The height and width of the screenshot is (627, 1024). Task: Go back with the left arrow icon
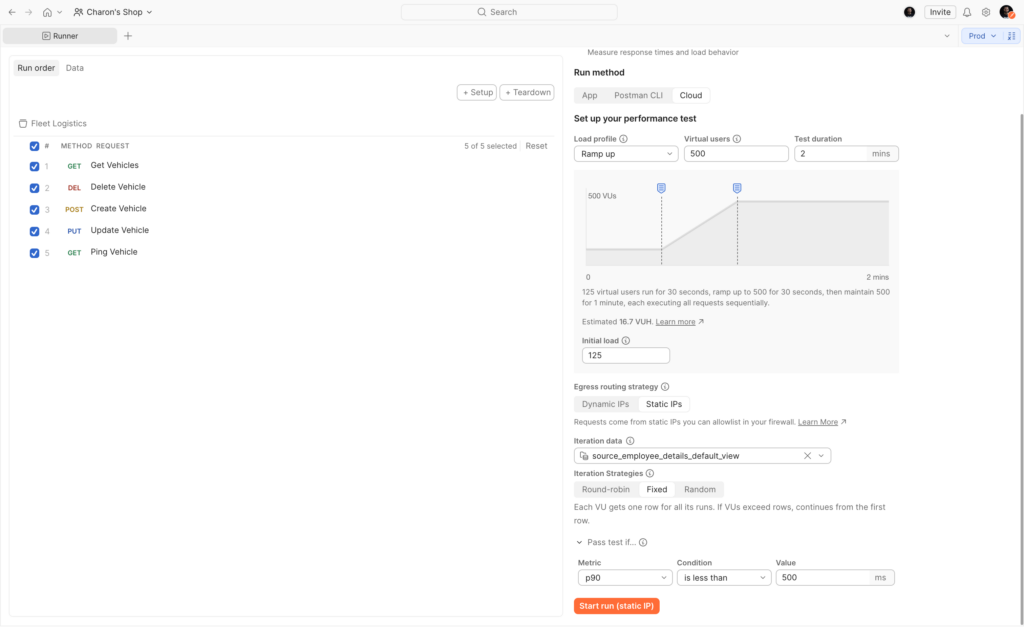tap(12, 12)
